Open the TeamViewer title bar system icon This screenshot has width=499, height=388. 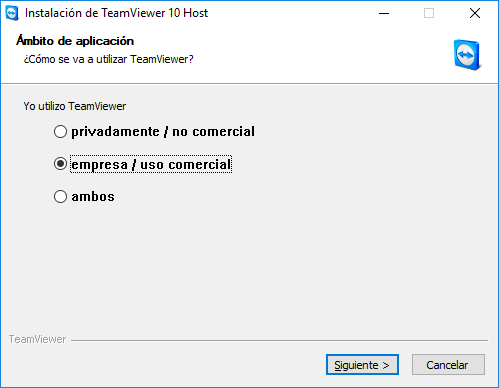(12, 13)
